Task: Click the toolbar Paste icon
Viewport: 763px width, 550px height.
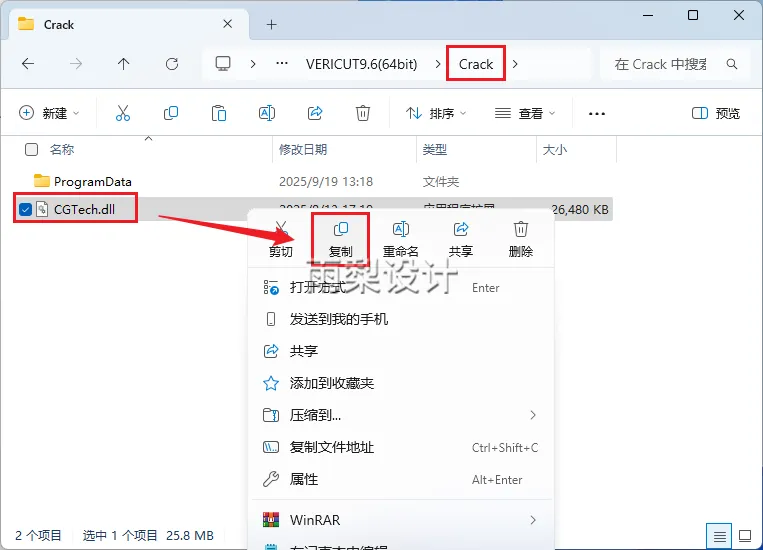Action: (x=218, y=113)
